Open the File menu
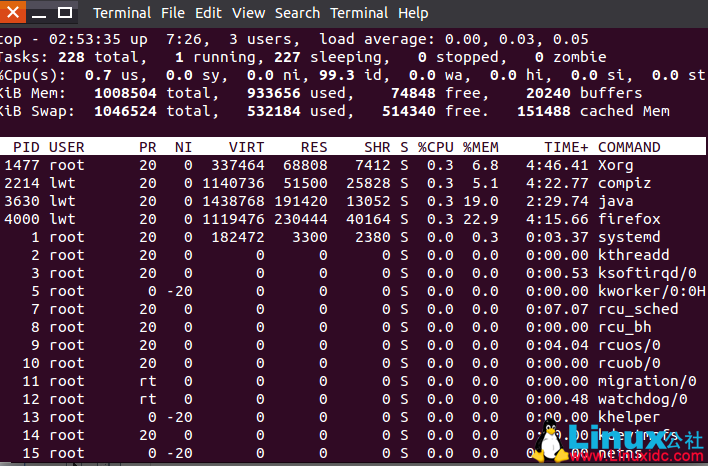The image size is (708, 466). click(173, 13)
